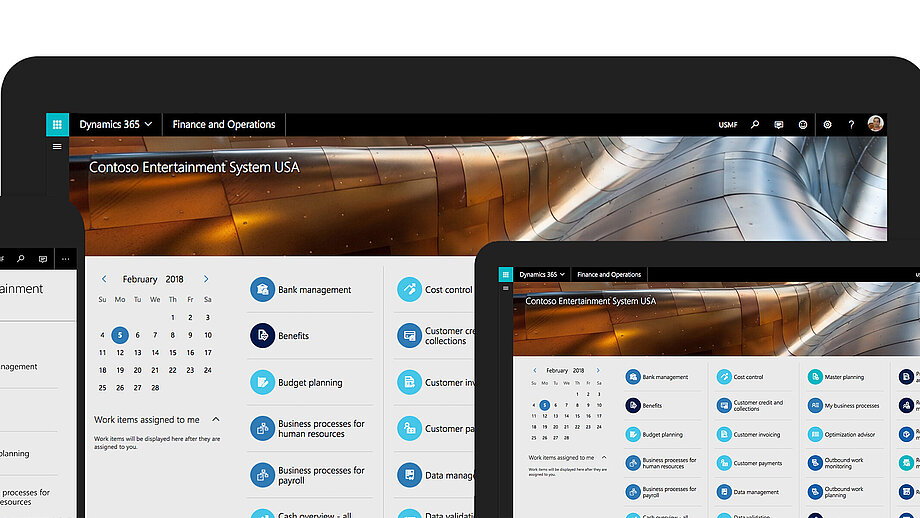The width and height of the screenshot is (920, 518).
Task: Collapse Work items assigned to me on tablet
Action: click(604, 457)
